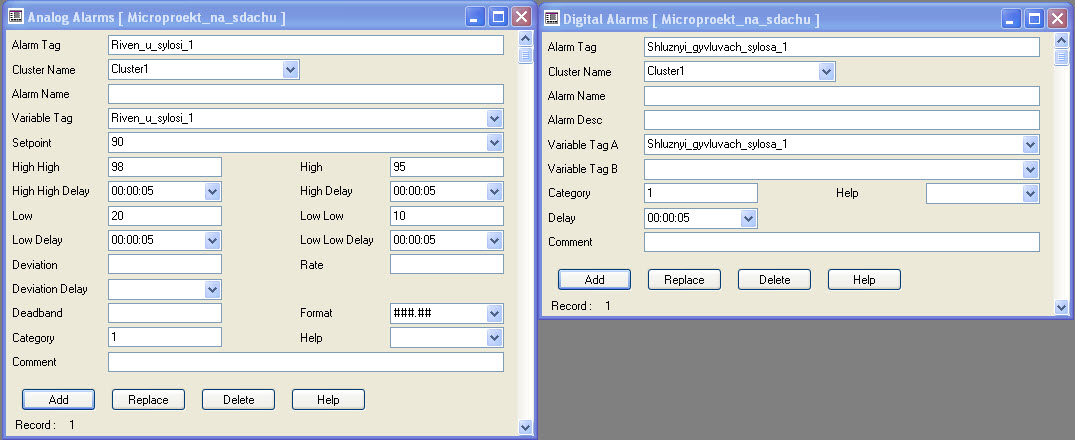Expand High Delay dropdown

(495, 191)
